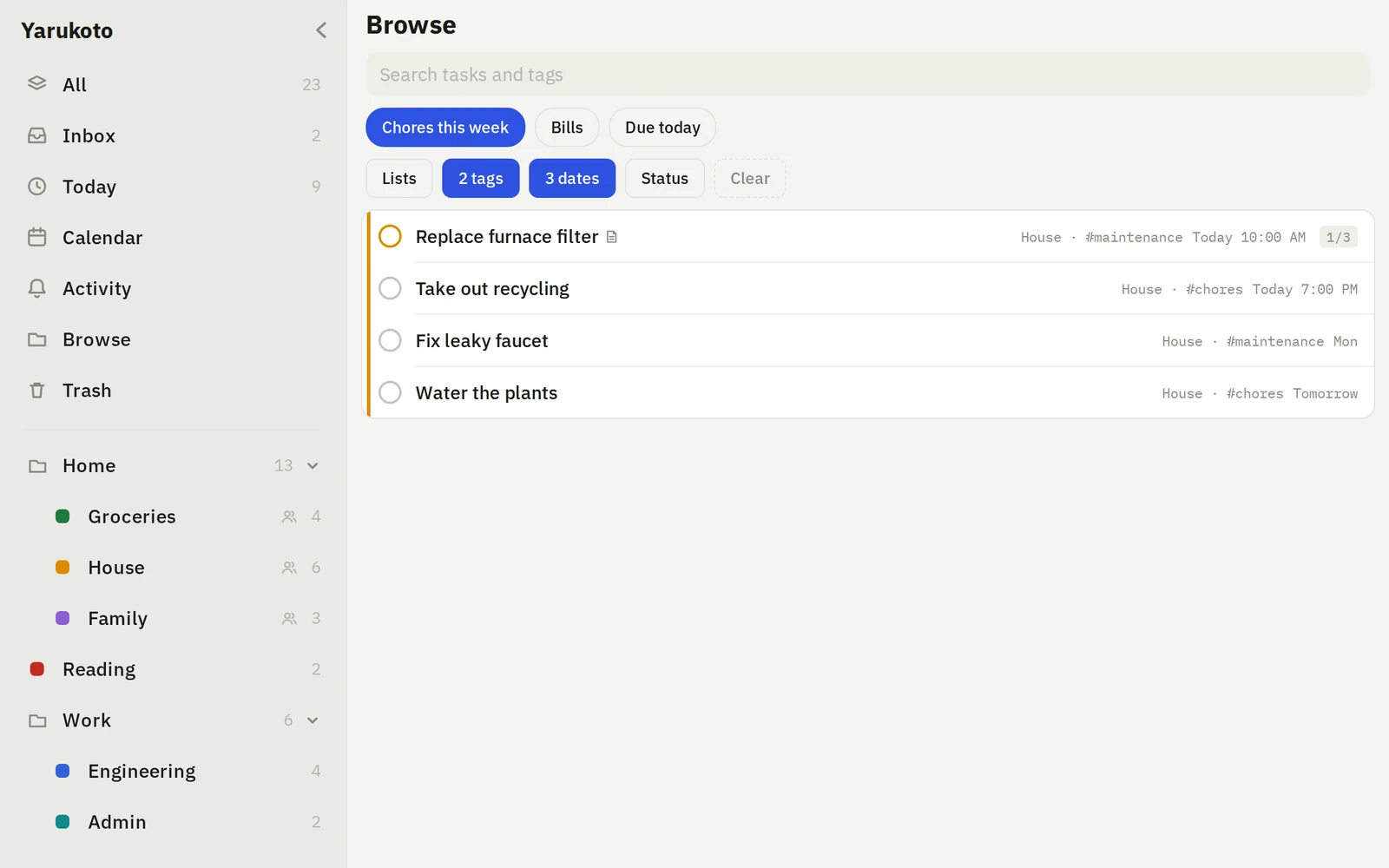Mark Replace furnace filter as complete
Image resolution: width=1389 pixels, height=868 pixels.
391,236
